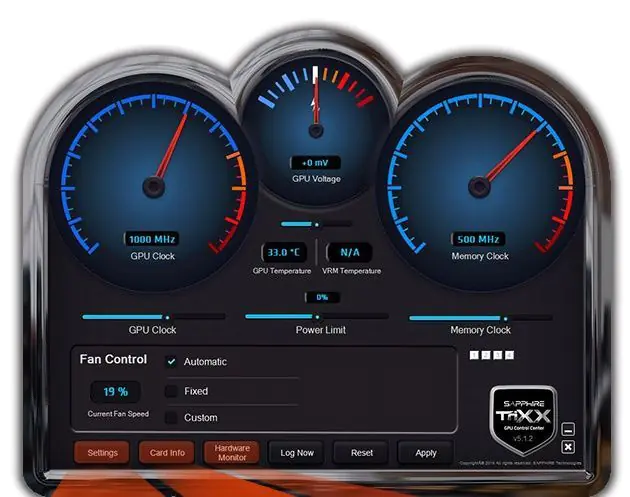Open Card Info
Viewport: 630px width, 497px height.
point(167,453)
